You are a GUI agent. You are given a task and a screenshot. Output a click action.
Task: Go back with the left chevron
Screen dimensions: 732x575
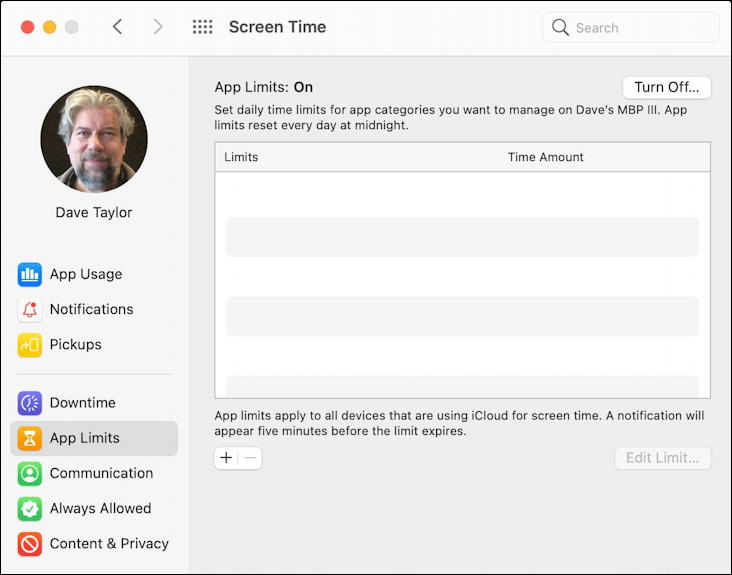[118, 27]
